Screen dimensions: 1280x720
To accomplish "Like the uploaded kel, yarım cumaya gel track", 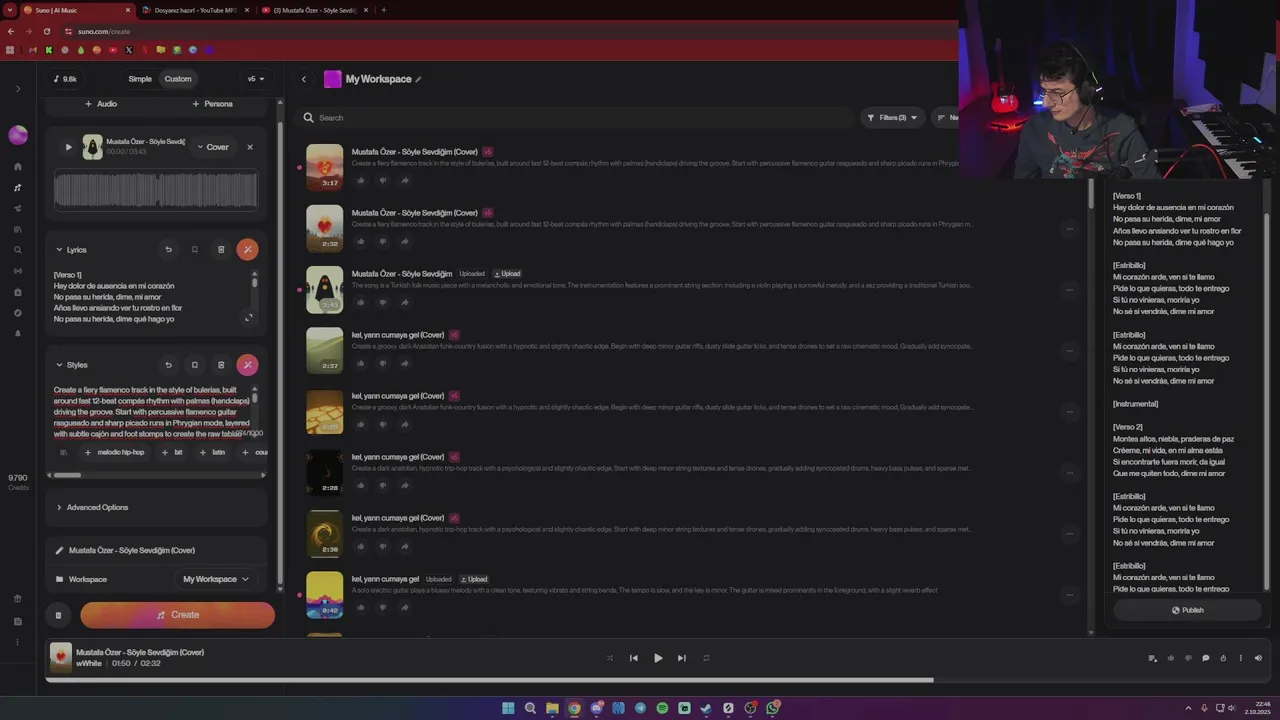I will point(361,607).
